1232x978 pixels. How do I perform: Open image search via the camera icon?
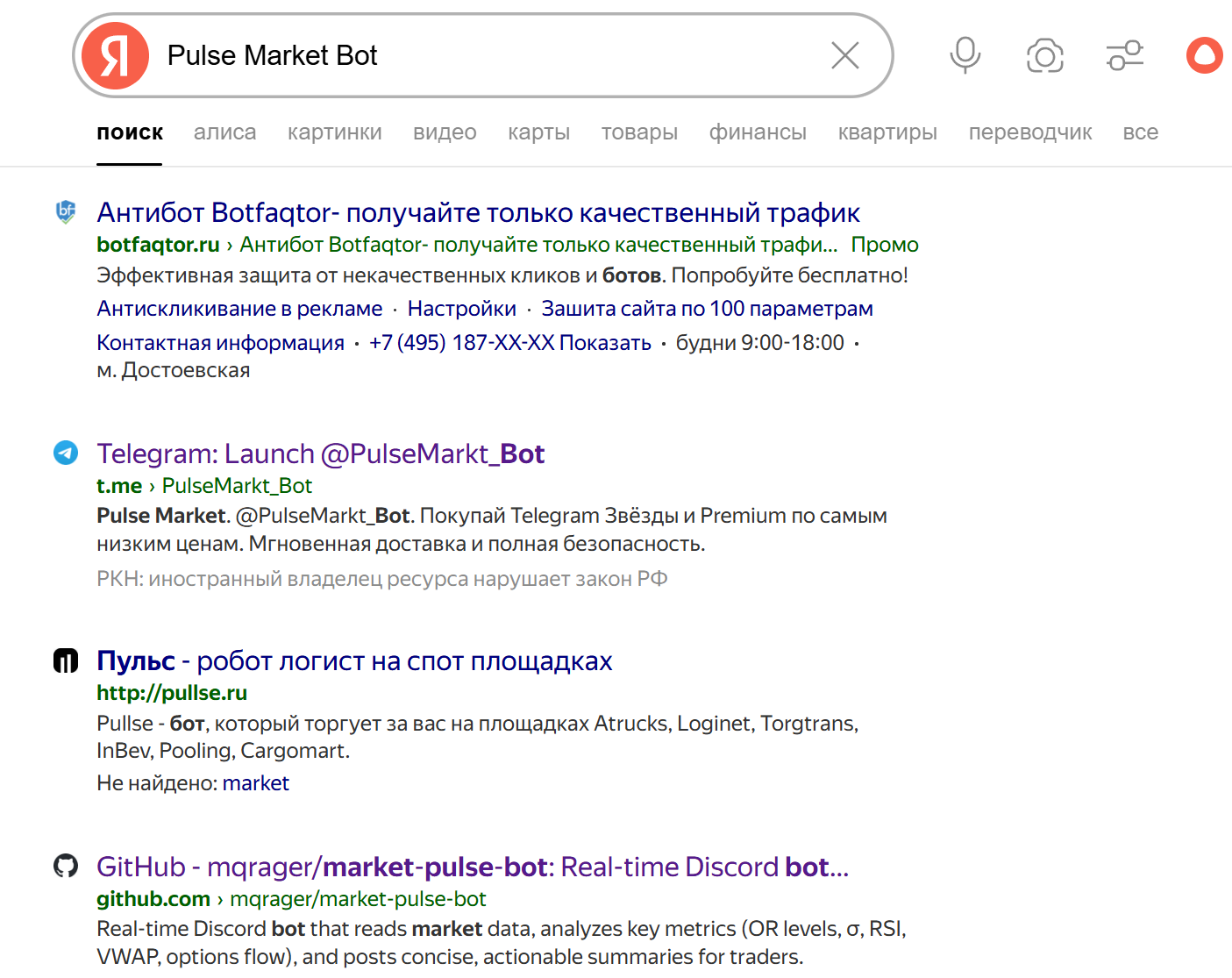[x=1044, y=54]
